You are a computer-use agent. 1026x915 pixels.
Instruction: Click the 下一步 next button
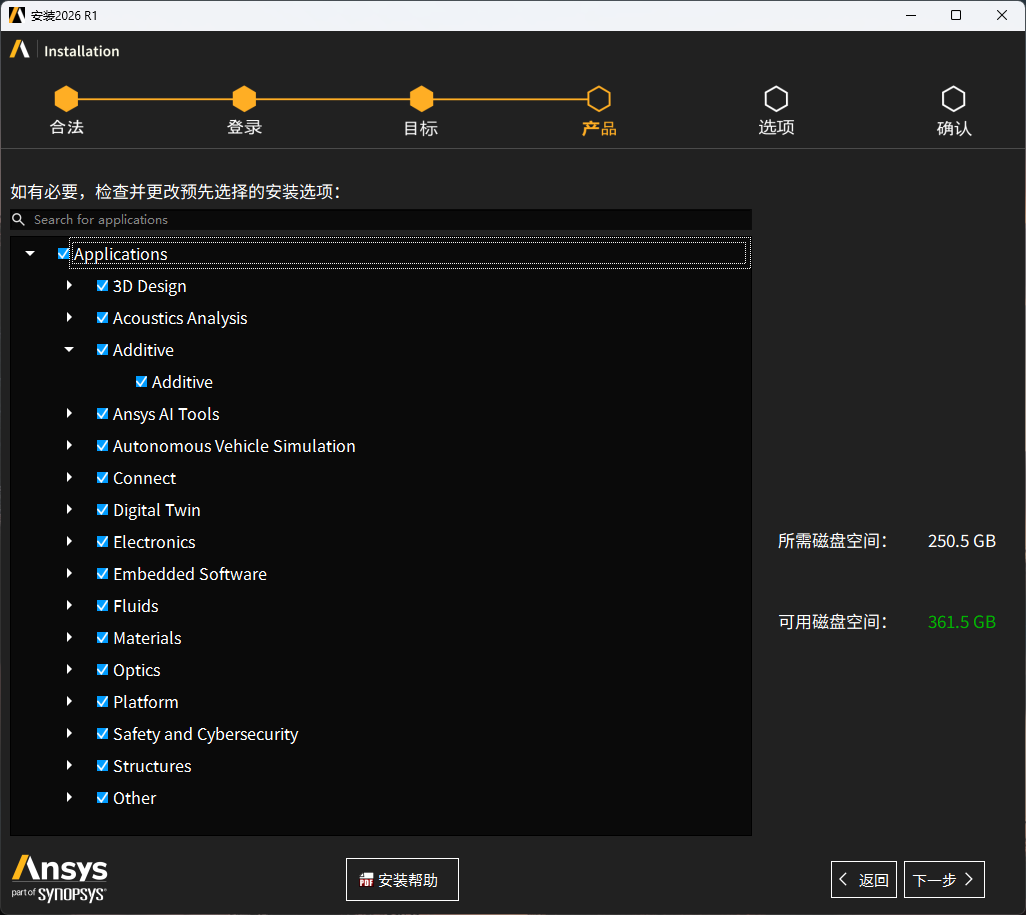[x=944, y=880]
